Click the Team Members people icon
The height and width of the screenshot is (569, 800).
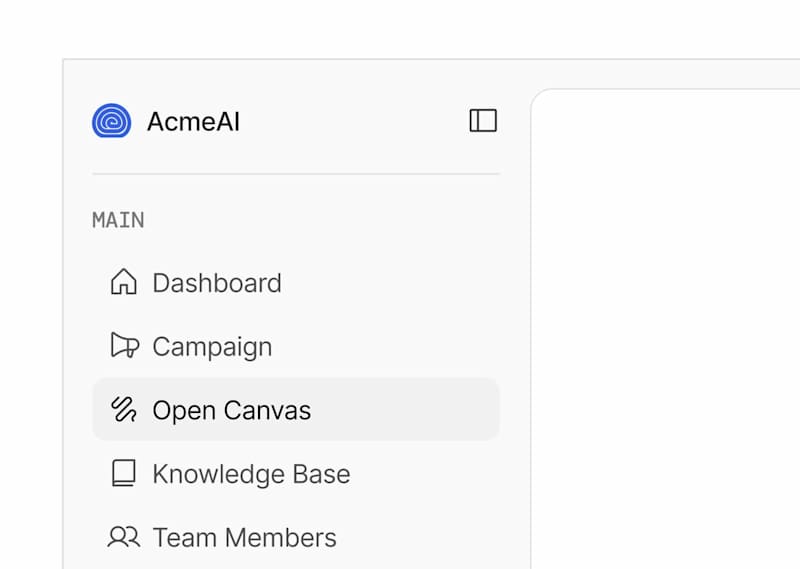123,537
